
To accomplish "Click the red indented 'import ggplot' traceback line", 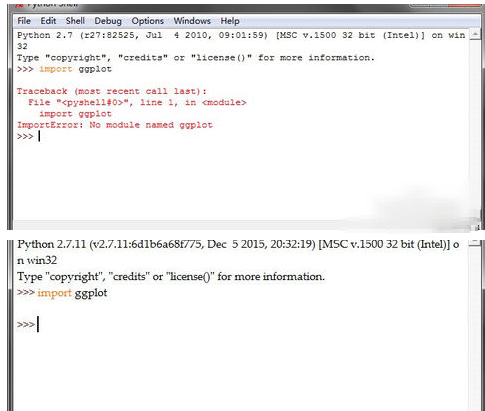I will tap(75, 114).
